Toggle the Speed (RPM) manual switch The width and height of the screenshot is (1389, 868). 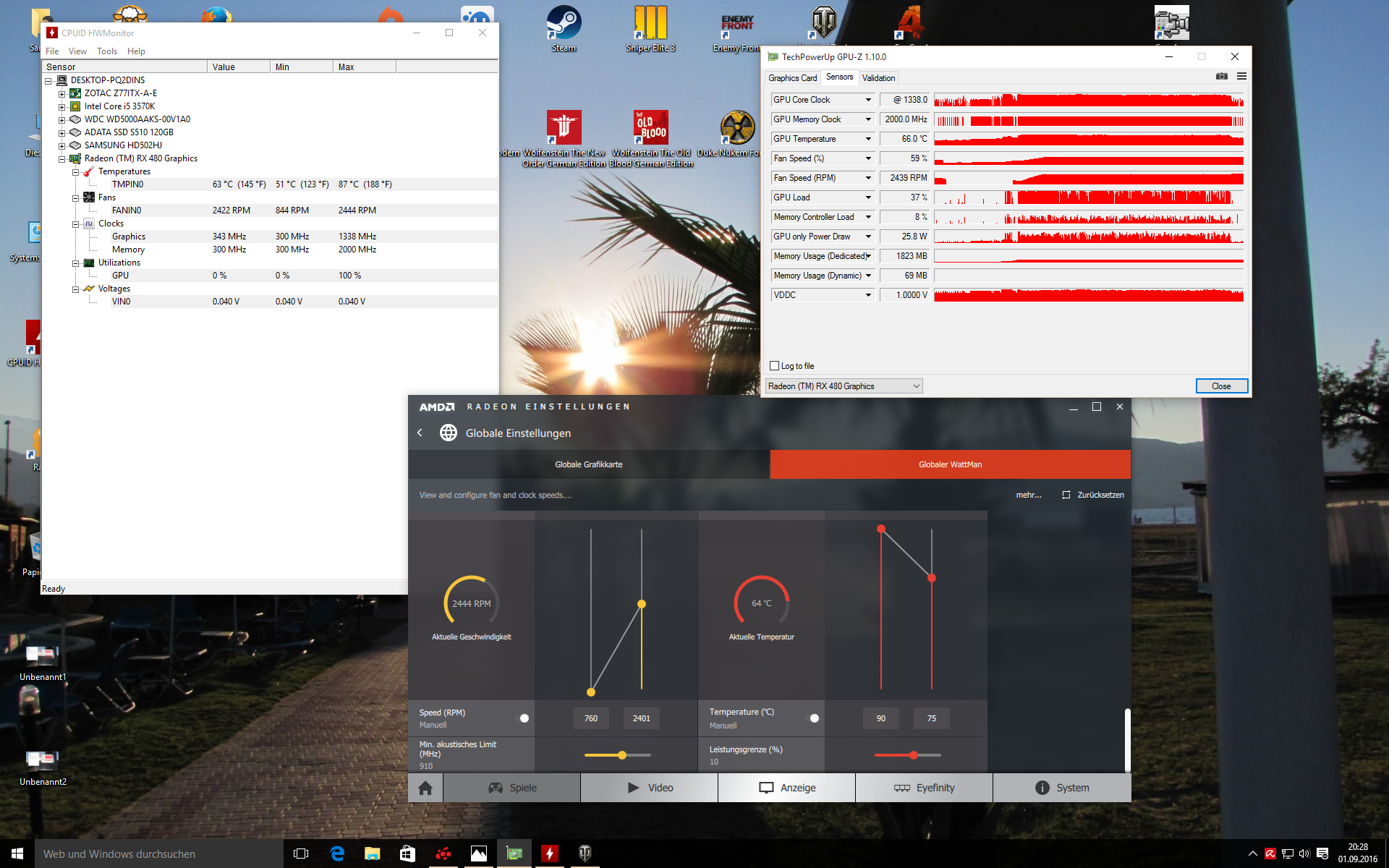pos(523,718)
